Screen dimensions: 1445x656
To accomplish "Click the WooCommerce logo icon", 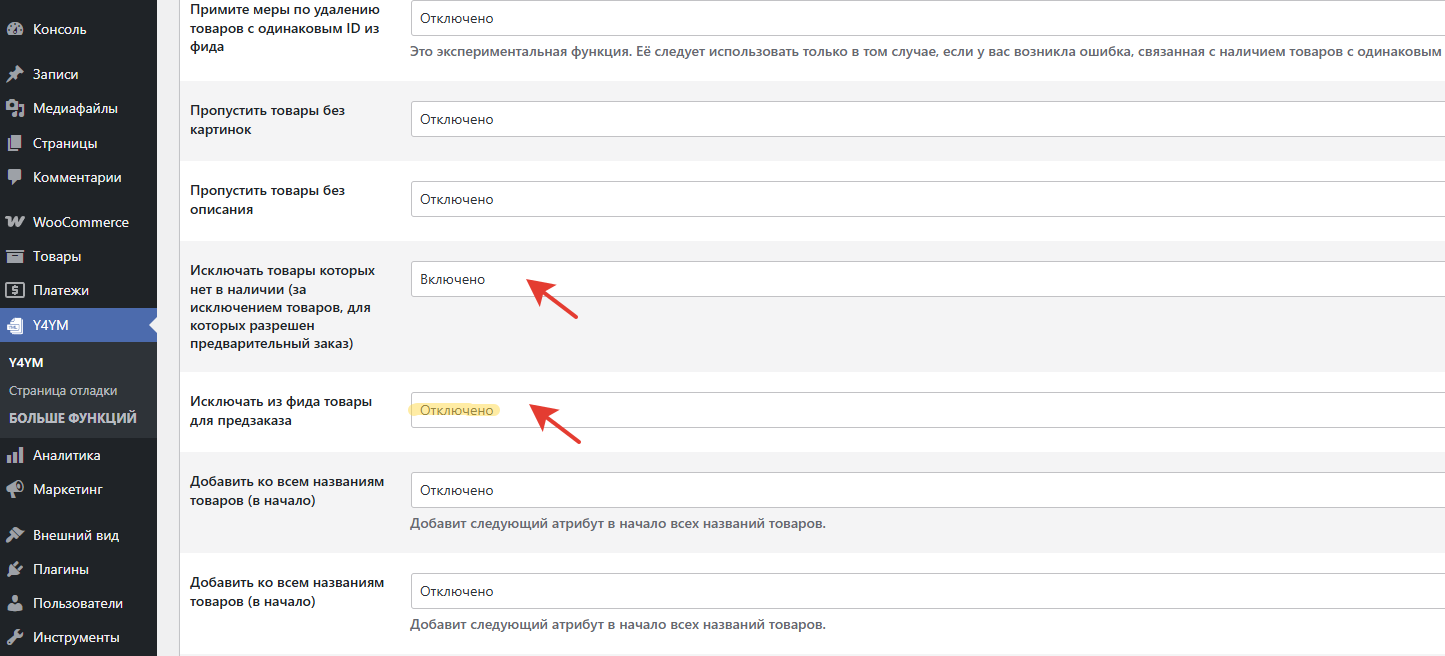I will pyautogui.click(x=15, y=222).
